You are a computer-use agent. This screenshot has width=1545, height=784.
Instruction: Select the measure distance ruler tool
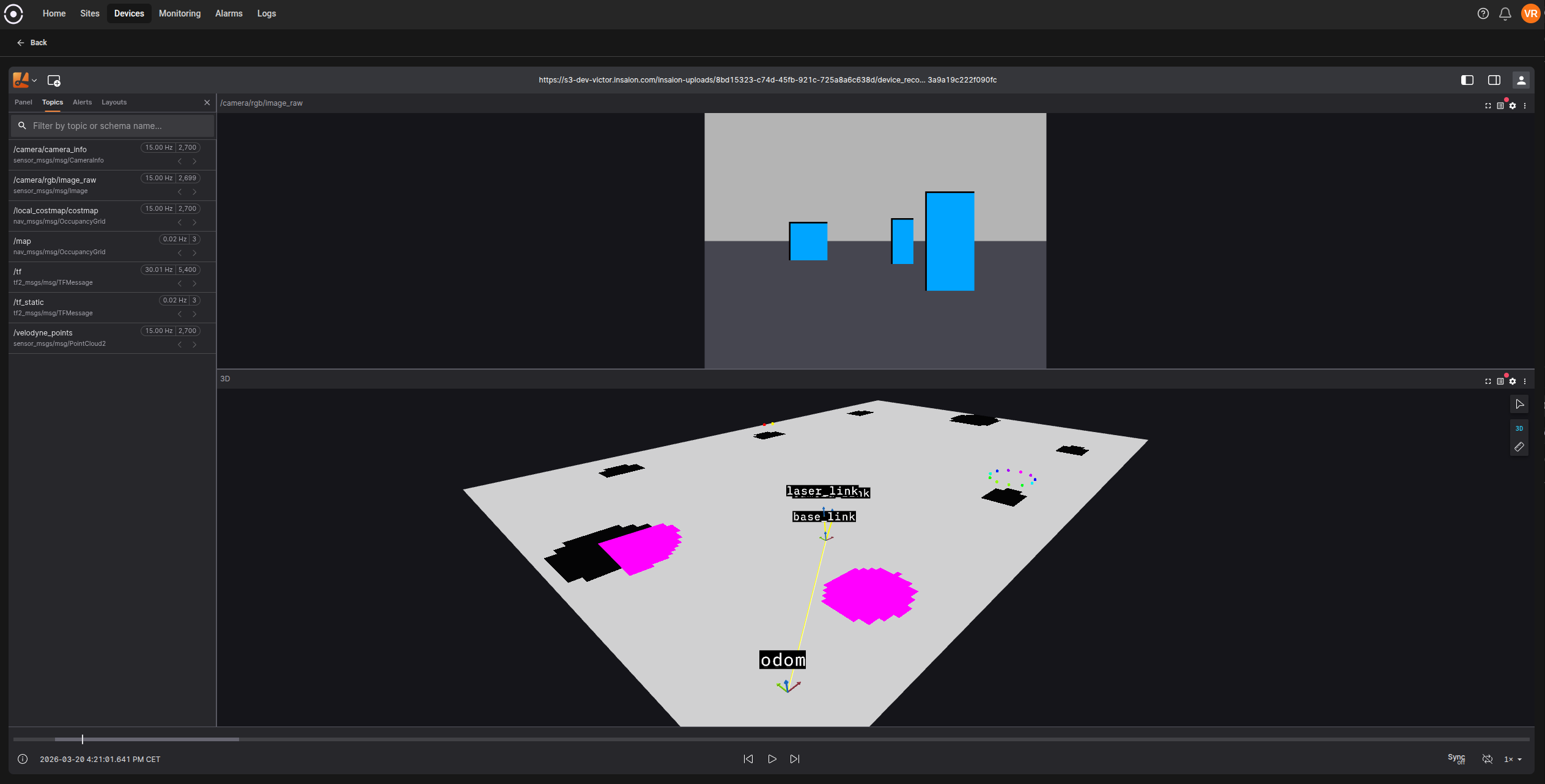[x=1519, y=447]
